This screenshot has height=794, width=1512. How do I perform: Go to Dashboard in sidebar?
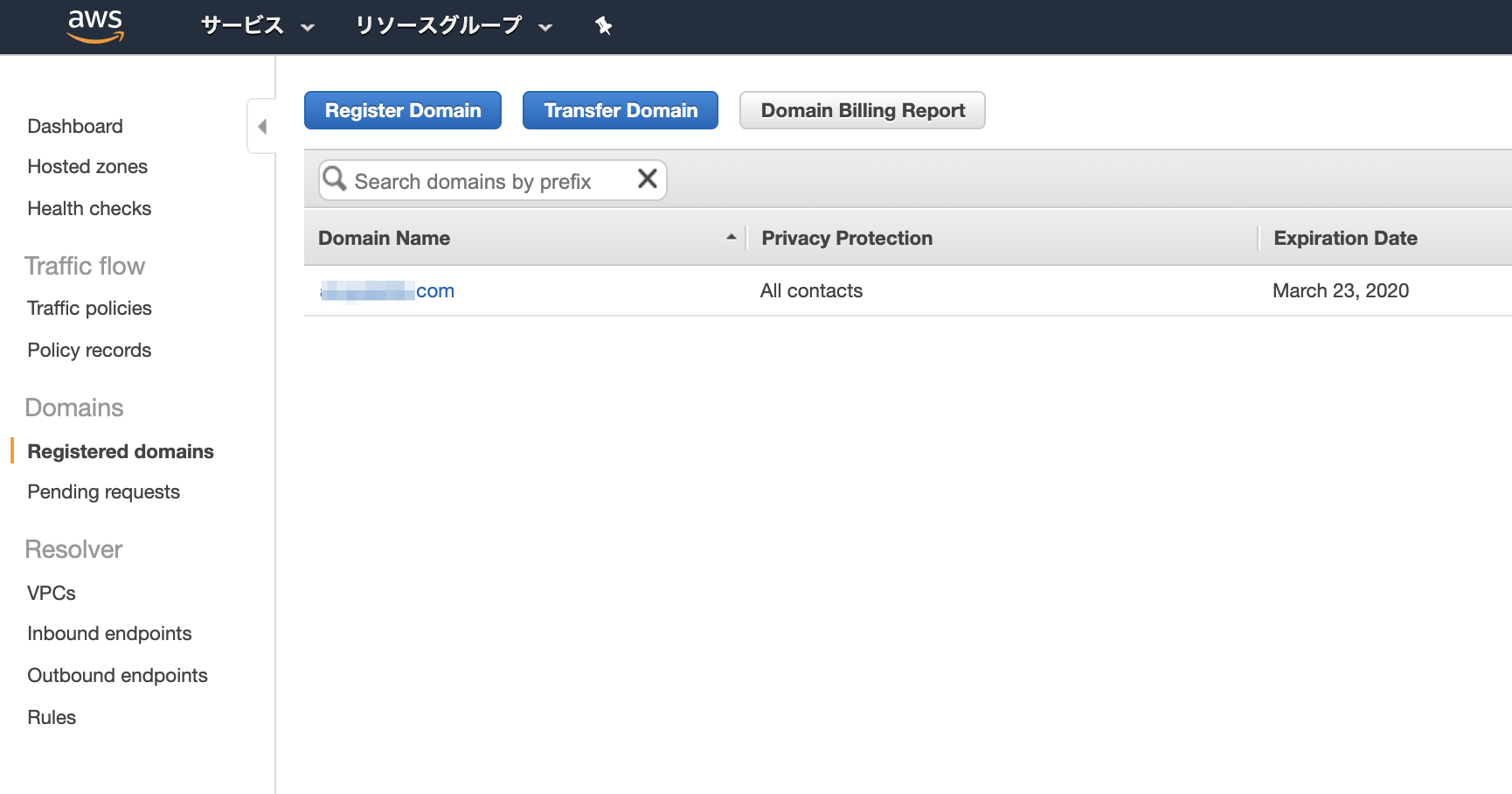click(75, 126)
